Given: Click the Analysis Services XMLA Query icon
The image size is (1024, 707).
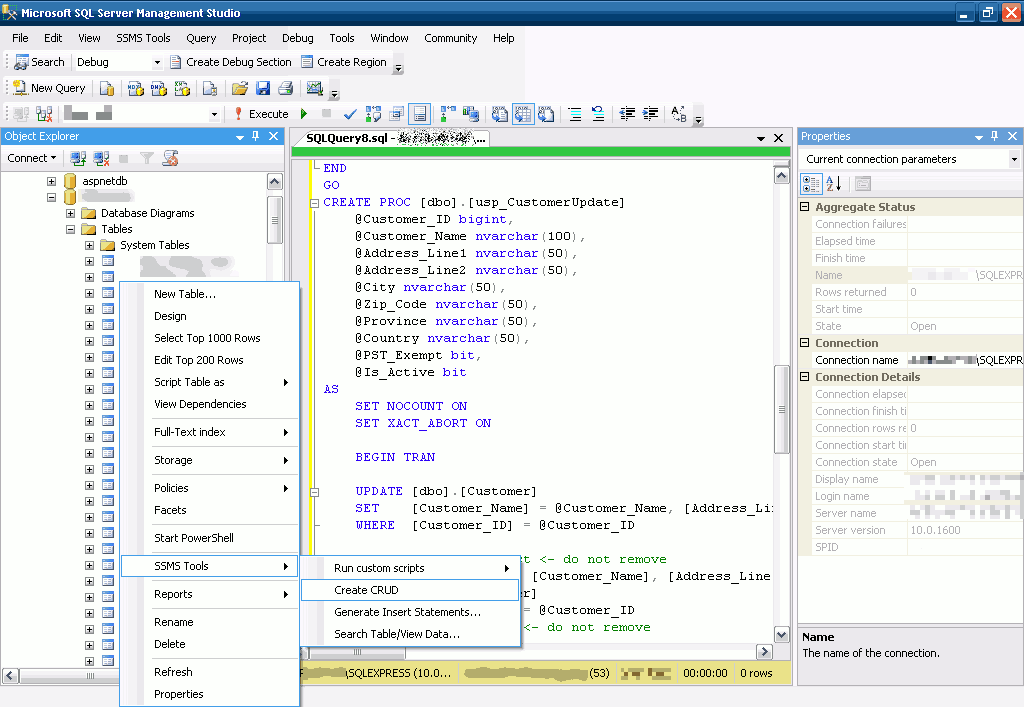Looking at the screenshot, I should point(182,88).
